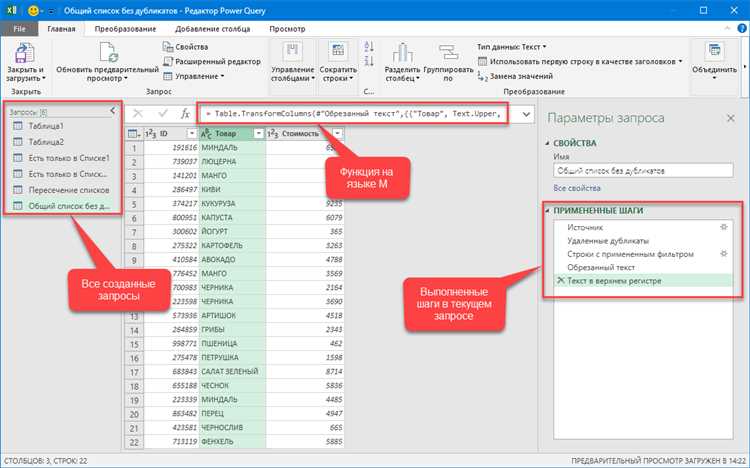The height and width of the screenshot is (468, 750).
Task: Switch to the Преобразование tab
Action: coord(125,29)
